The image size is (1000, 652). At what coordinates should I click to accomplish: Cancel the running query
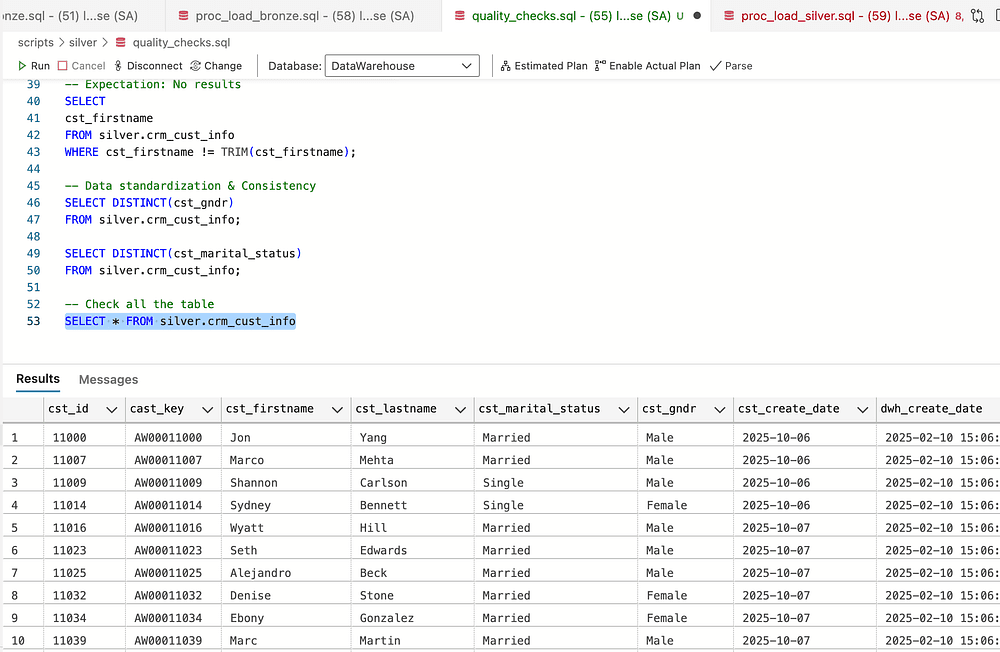point(81,66)
